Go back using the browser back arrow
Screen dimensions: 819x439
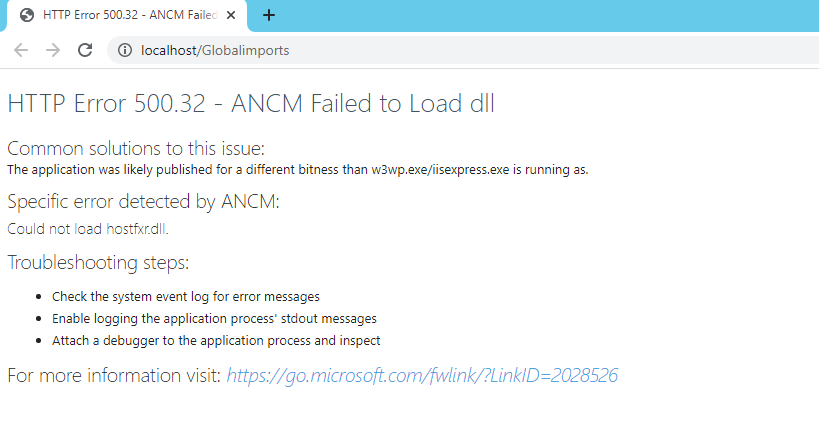pos(21,50)
